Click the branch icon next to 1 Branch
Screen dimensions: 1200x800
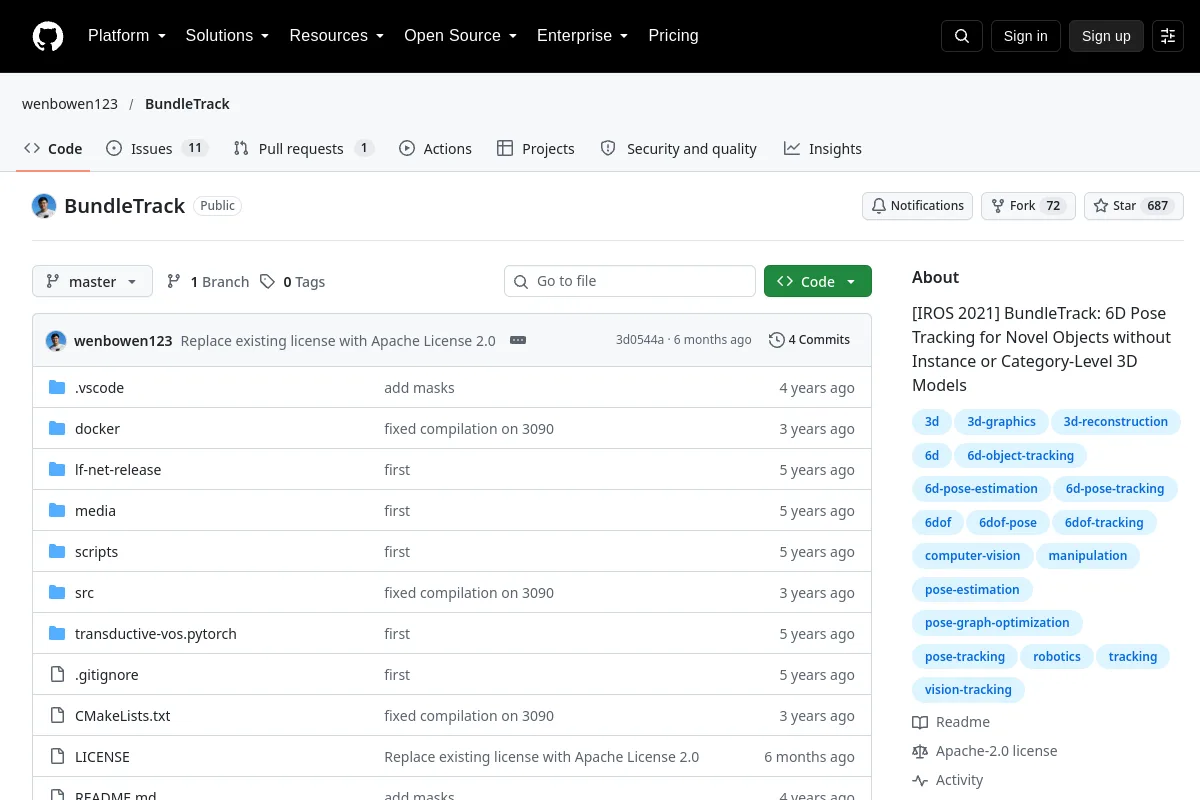click(174, 282)
